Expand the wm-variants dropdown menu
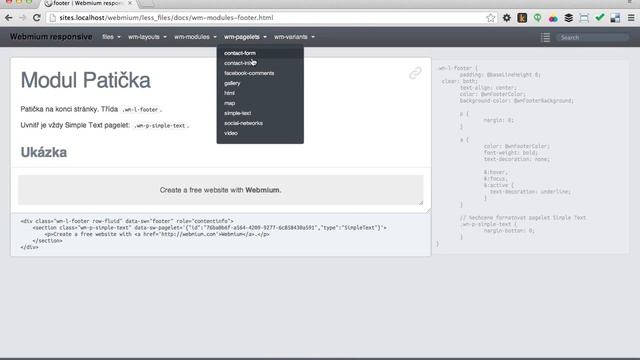The width and height of the screenshot is (640, 360). (294, 37)
